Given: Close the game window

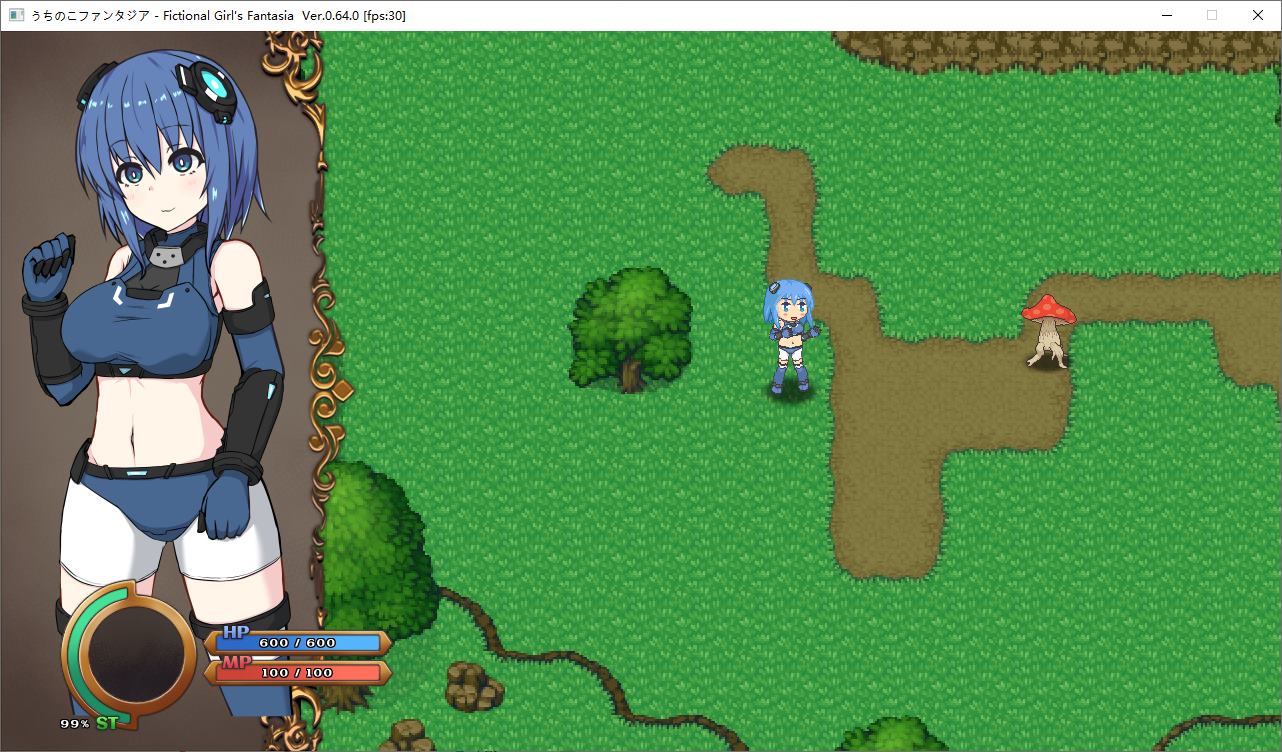Looking at the screenshot, I should pyautogui.click(x=1258, y=15).
